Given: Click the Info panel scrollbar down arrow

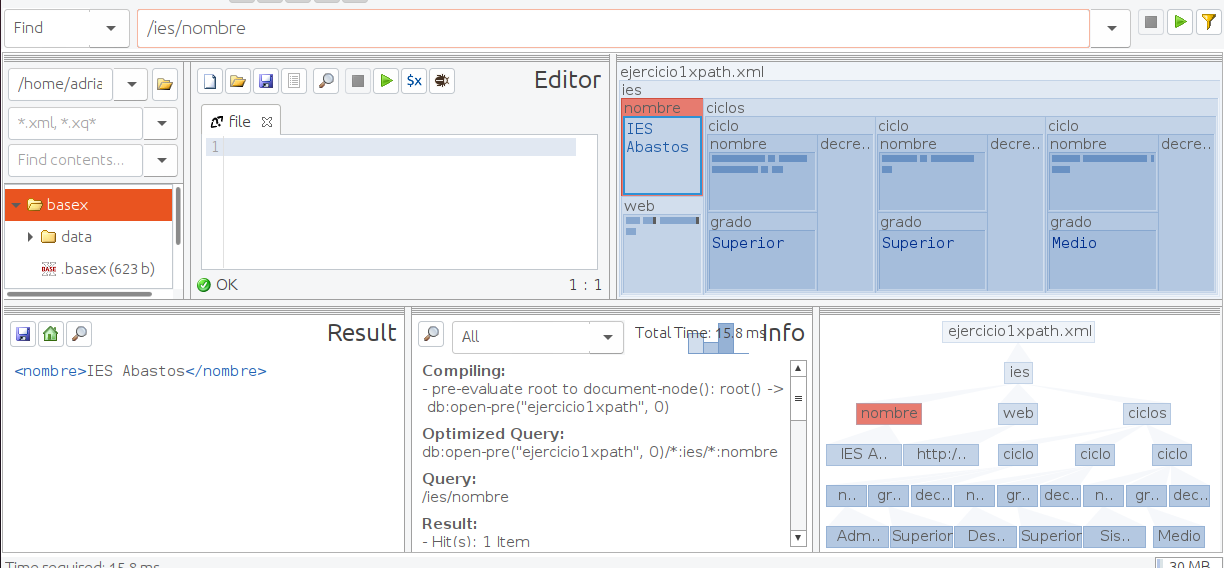Looking at the screenshot, I should 798,538.
